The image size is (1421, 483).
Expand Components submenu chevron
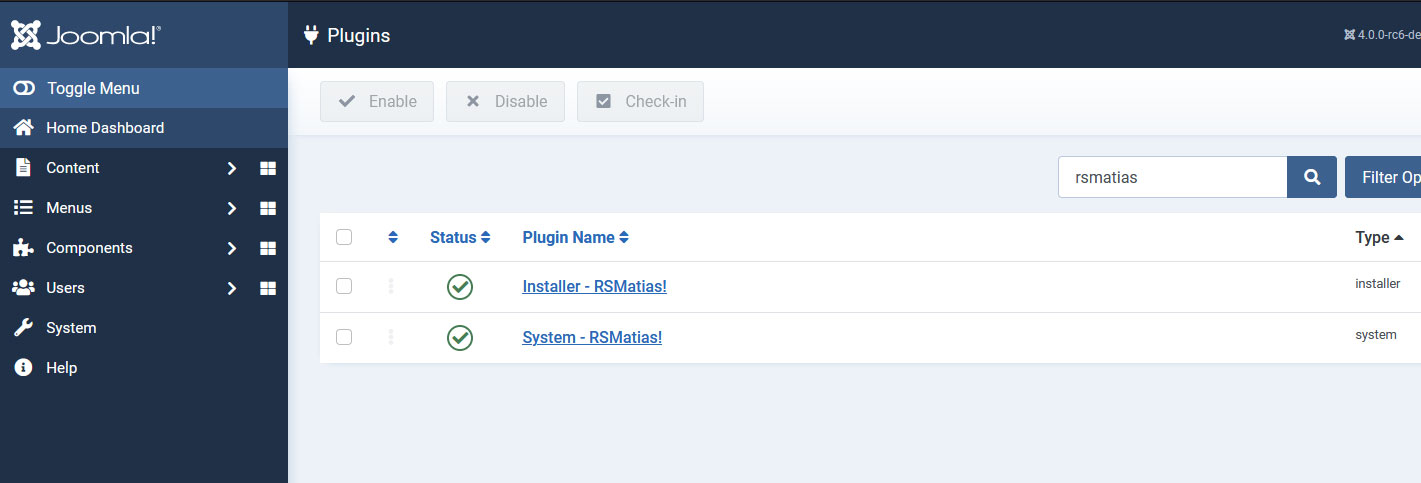pos(231,248)
